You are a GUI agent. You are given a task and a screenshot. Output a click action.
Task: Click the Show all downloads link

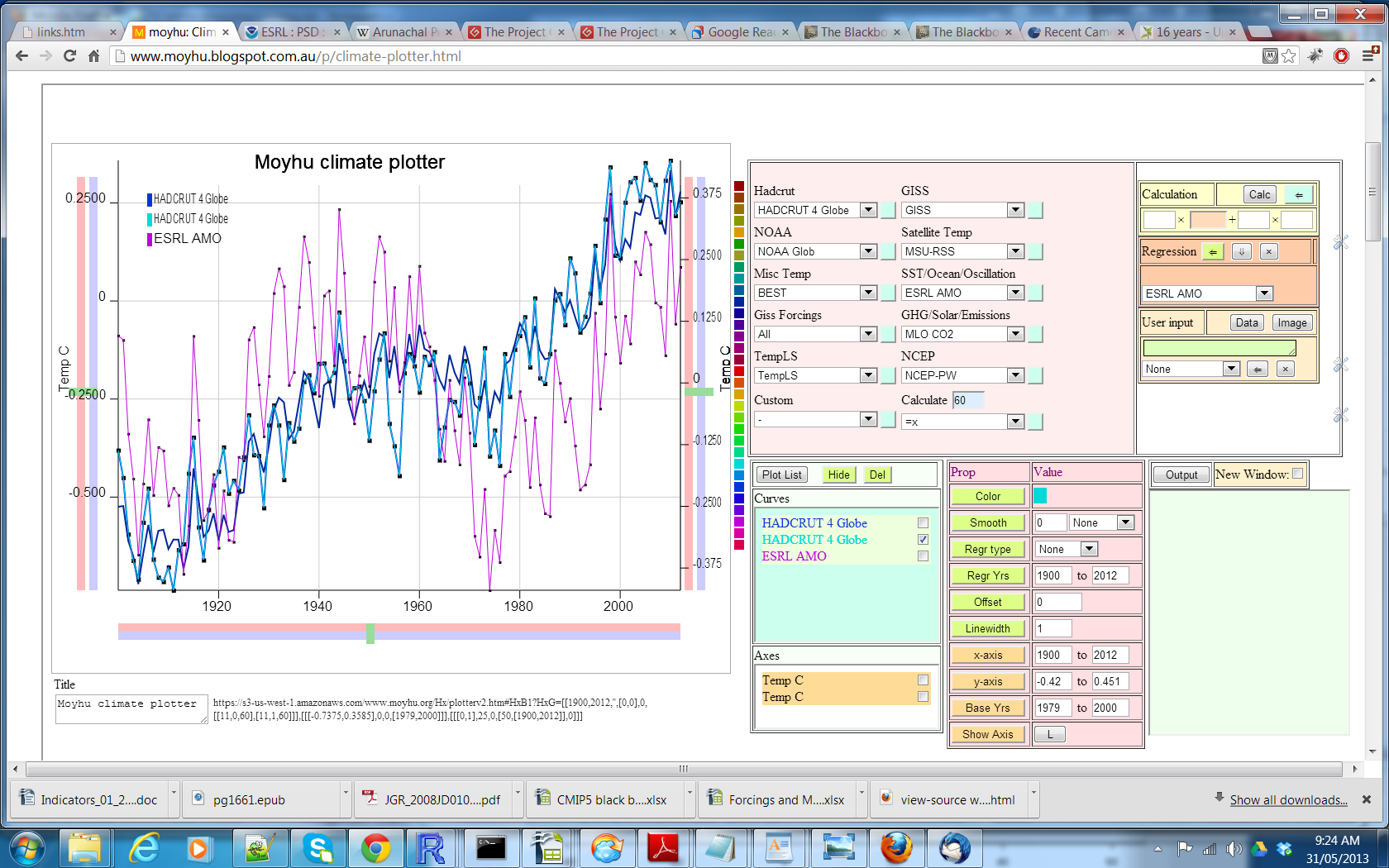click(x=1288, y=800)
